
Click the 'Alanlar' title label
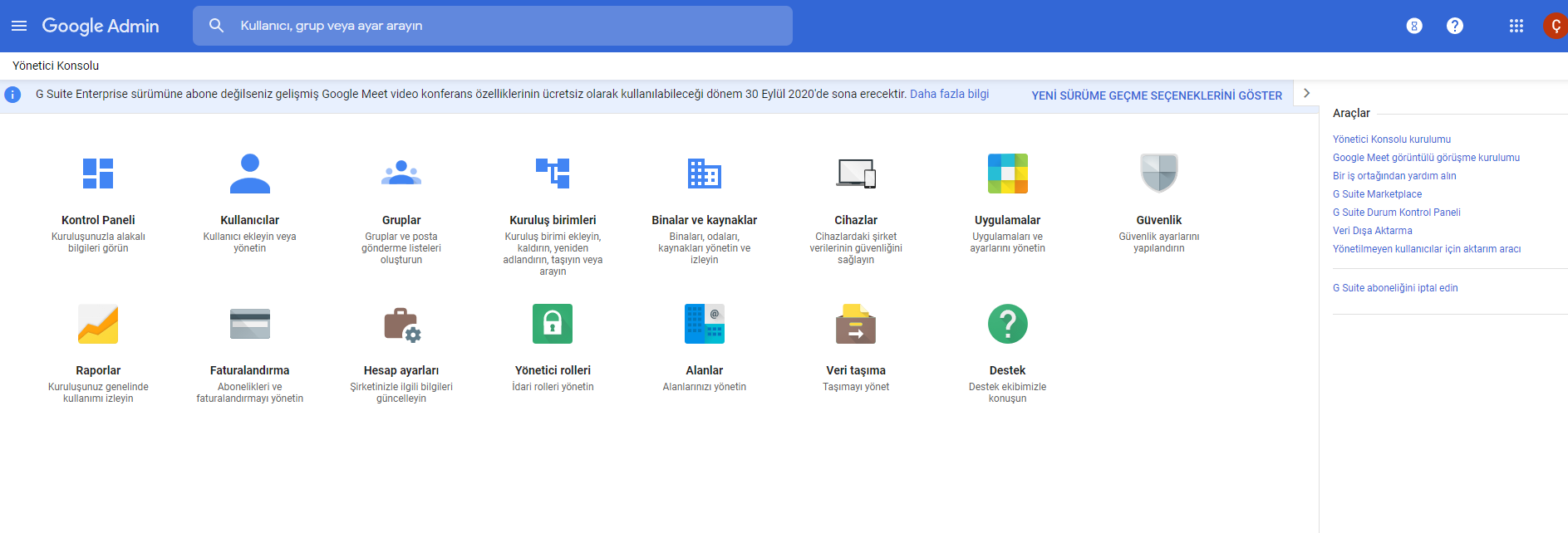click(705, 370)
